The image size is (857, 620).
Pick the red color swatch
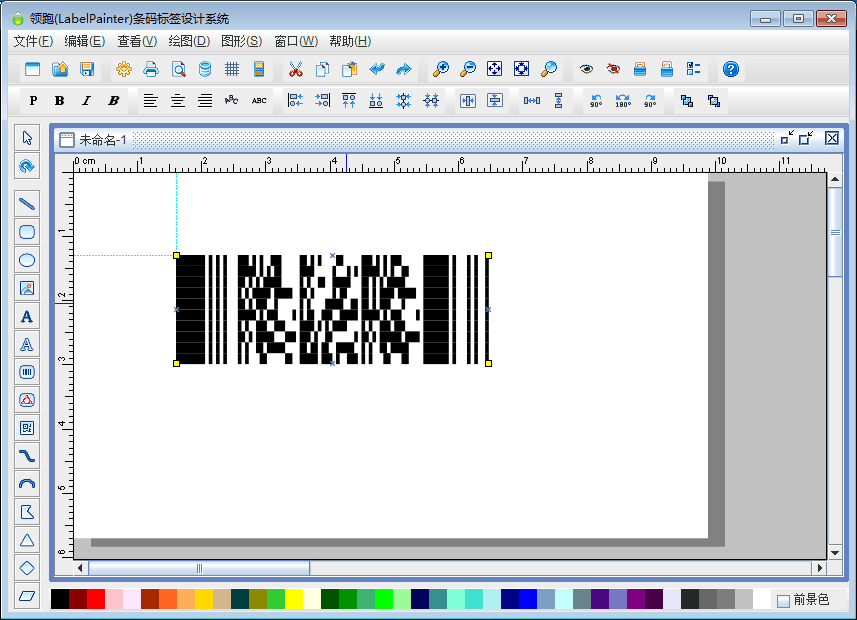tap(96, 599)
